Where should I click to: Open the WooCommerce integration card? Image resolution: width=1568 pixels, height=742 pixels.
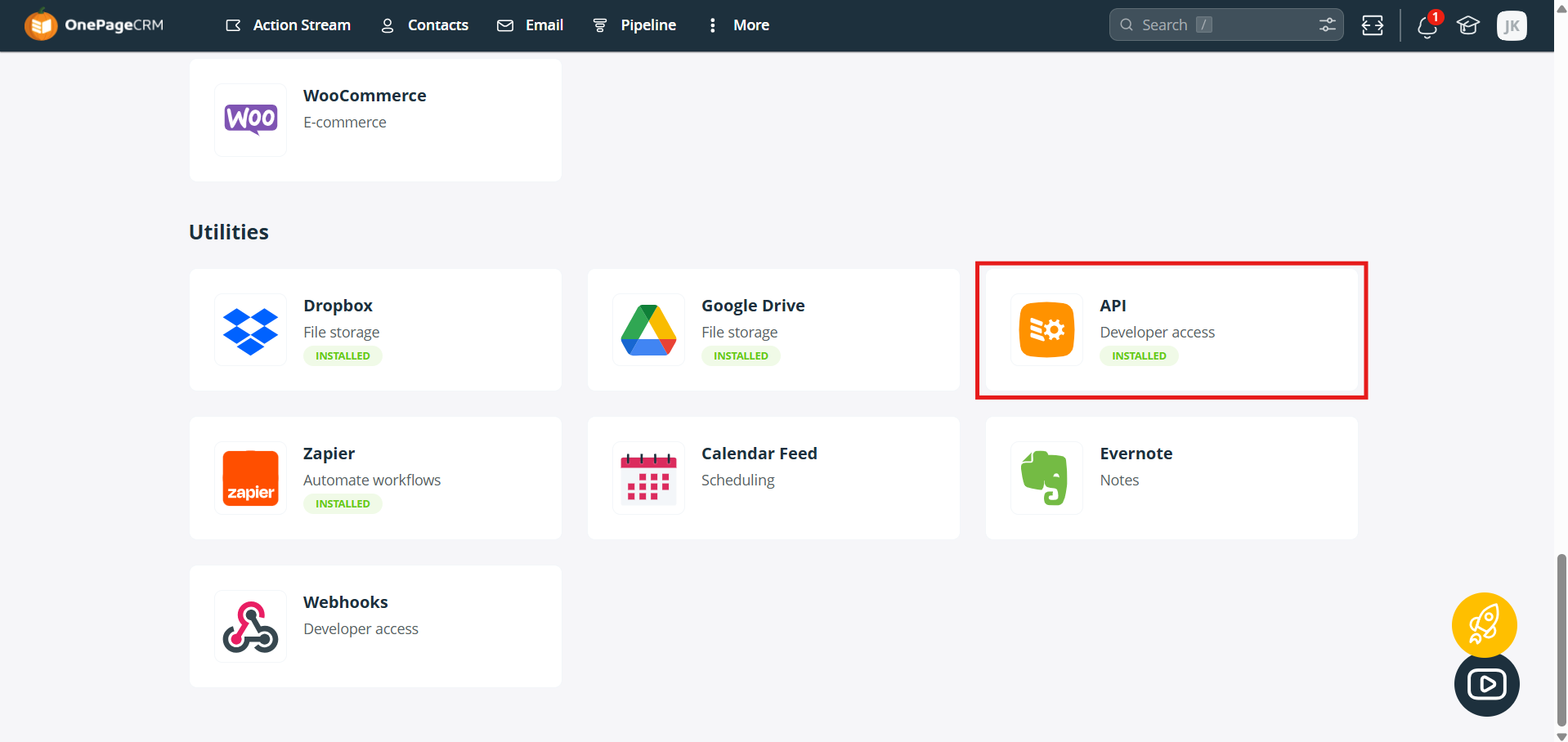coord(375,120)
